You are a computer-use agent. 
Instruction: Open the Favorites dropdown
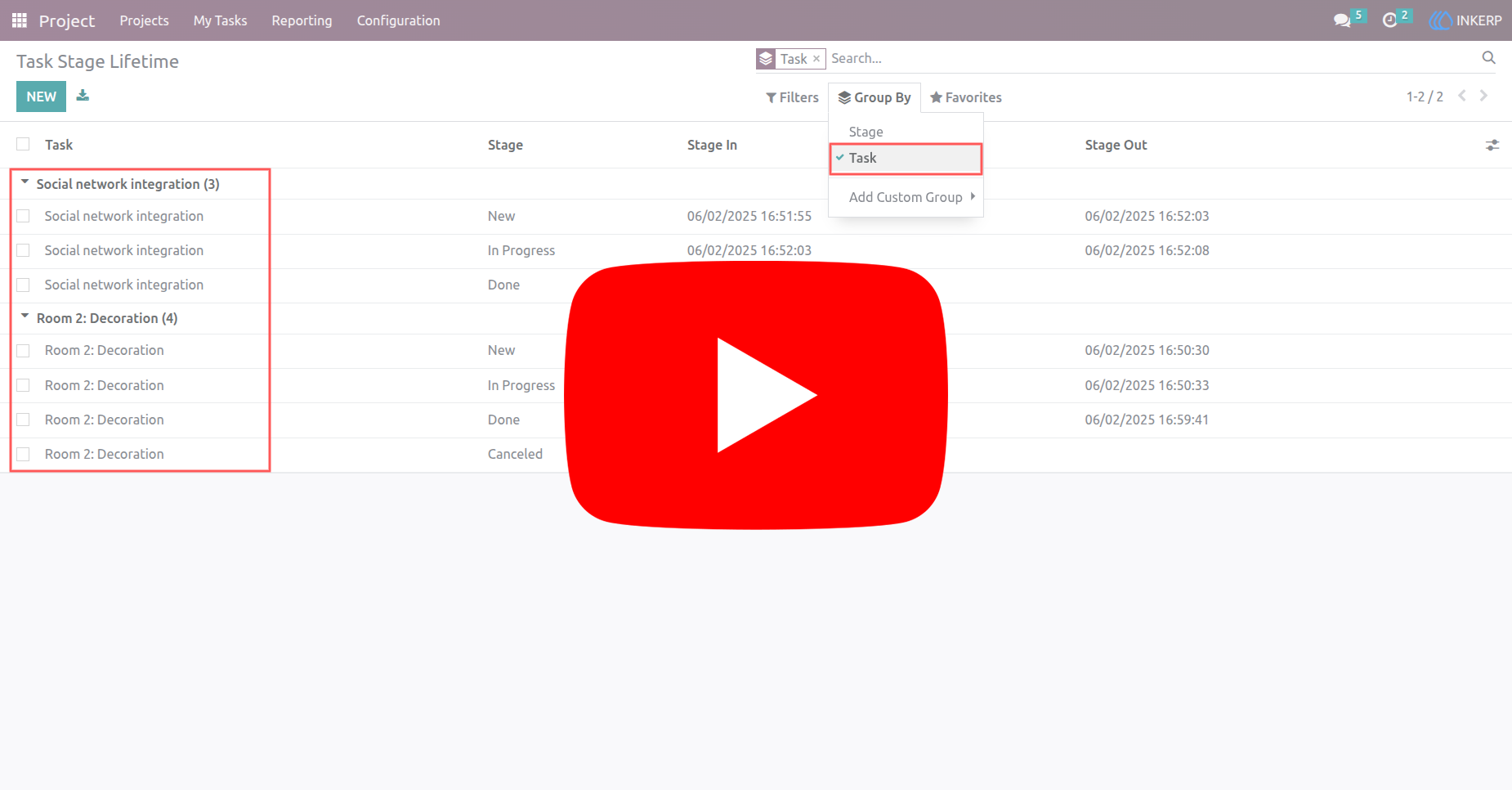tap(965, 97)
